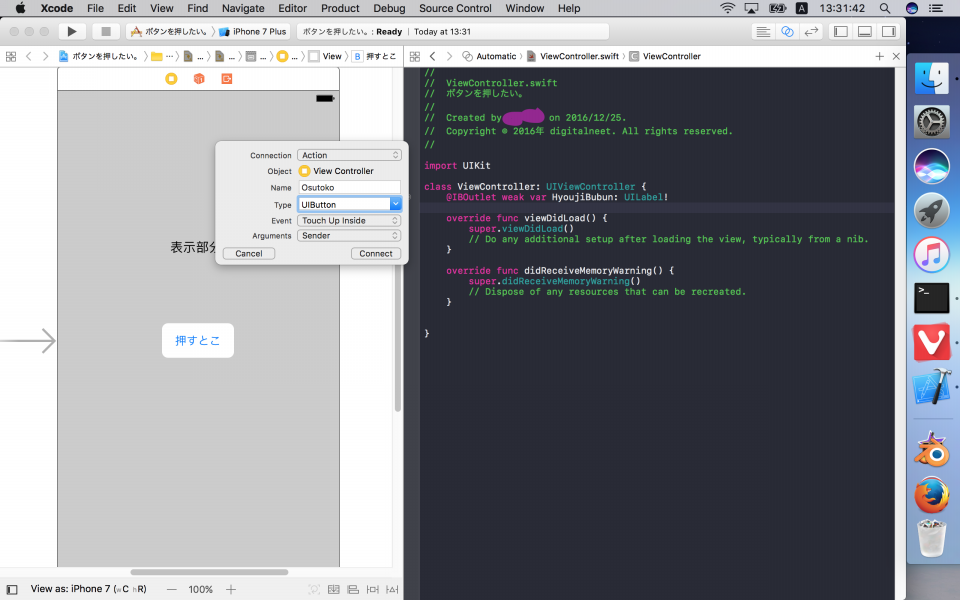Image resolution: width=960 pixels, height=600 pixels.
Task: Click the Connect button
Action: coord(376,253)
